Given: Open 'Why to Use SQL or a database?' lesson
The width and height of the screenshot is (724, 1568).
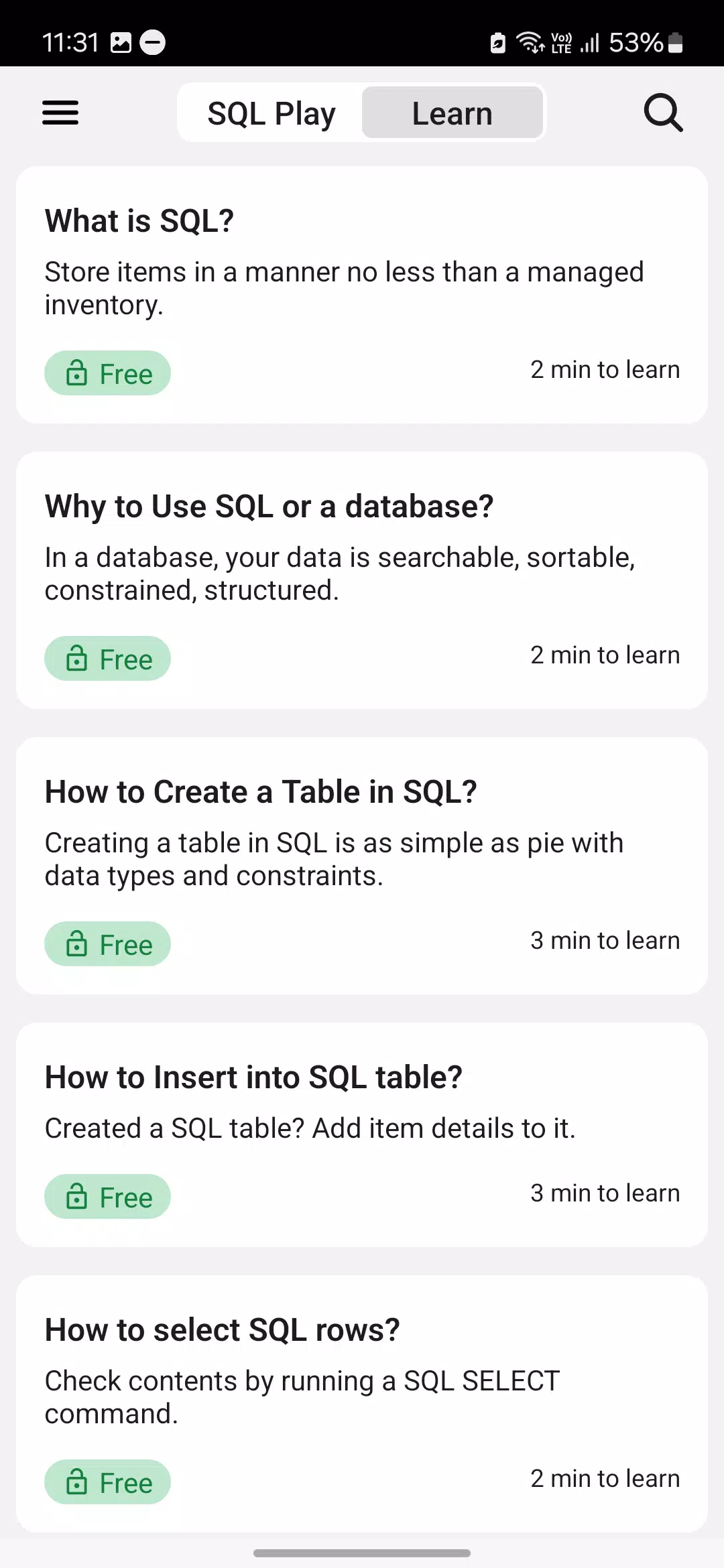Looking at the screenshot, I should tap(269, 507).
